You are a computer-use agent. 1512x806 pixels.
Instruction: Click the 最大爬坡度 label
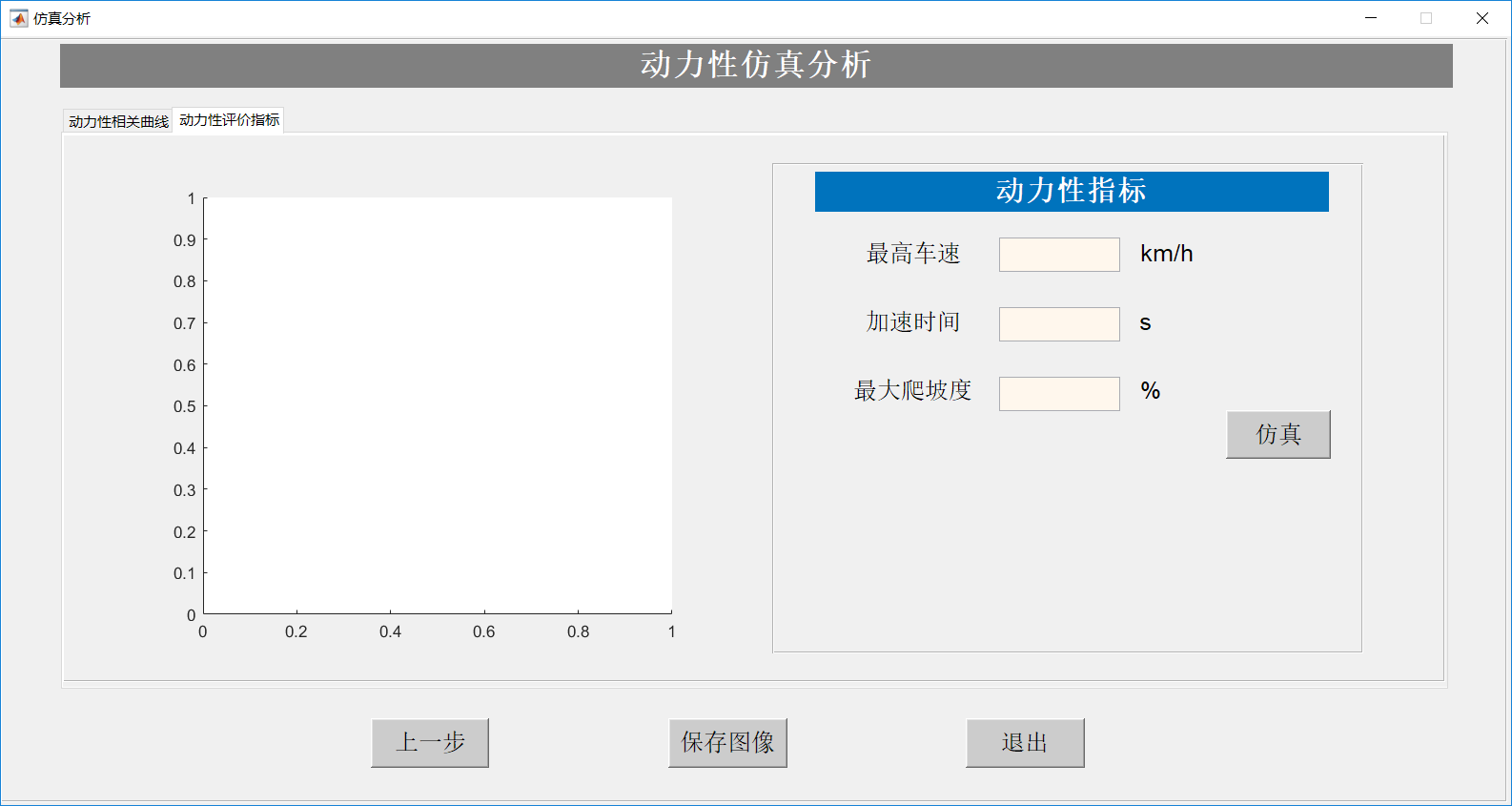(912, 391)
